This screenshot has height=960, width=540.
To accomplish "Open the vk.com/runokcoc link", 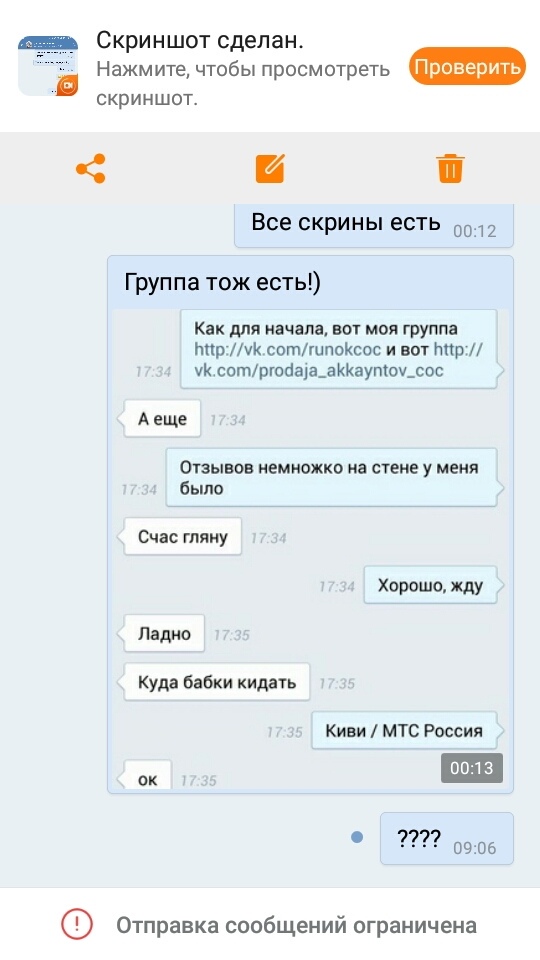I will point(287,350).
